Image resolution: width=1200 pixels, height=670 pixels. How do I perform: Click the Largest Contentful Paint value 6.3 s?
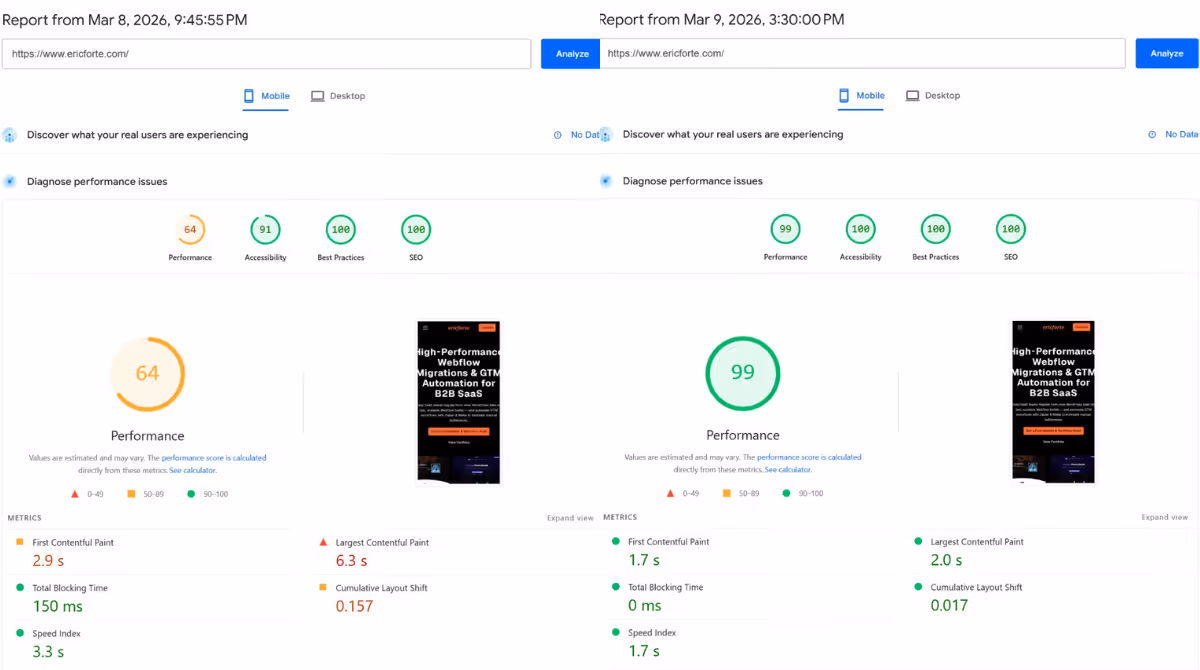[x=351, y=561]
